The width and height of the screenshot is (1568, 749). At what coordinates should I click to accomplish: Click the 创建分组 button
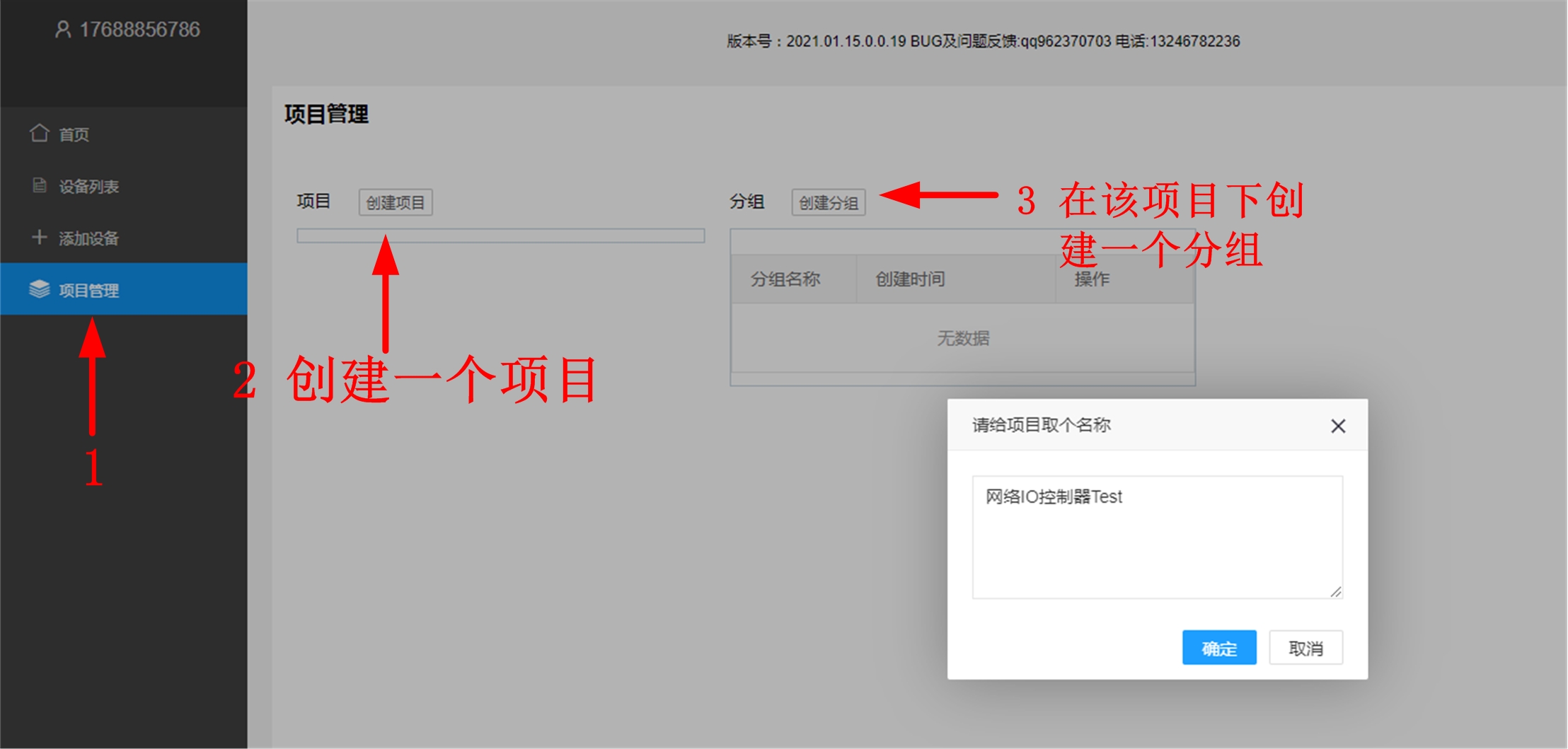click(x=829, y=203)
